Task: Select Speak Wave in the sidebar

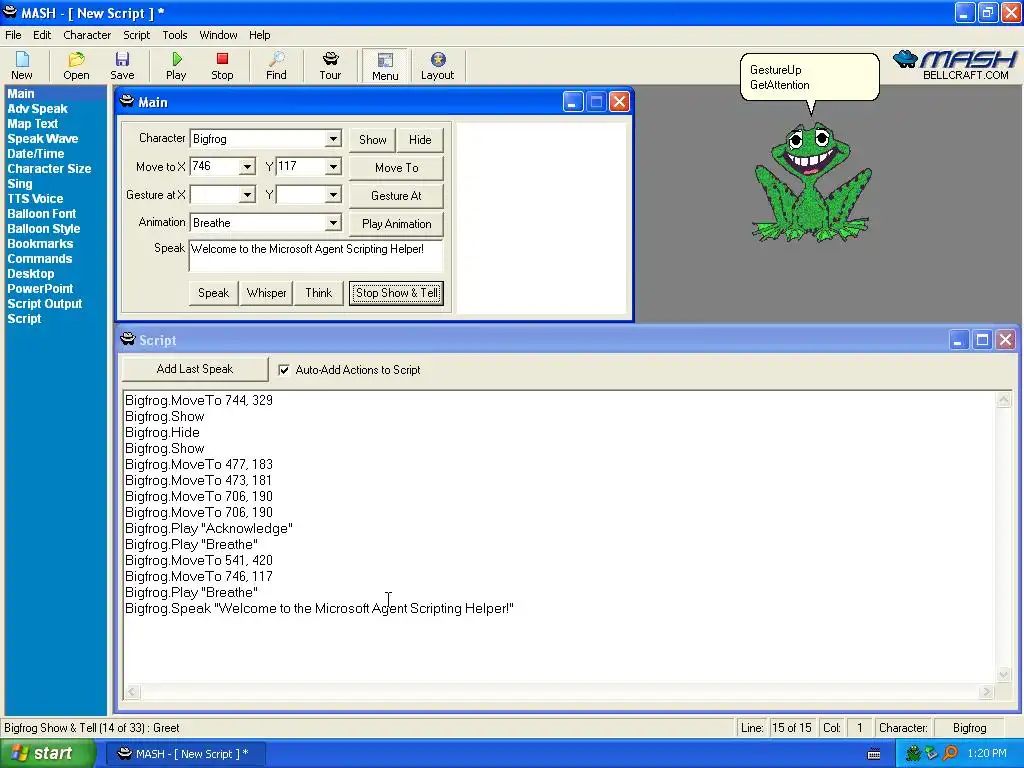Action: (42, 139)
